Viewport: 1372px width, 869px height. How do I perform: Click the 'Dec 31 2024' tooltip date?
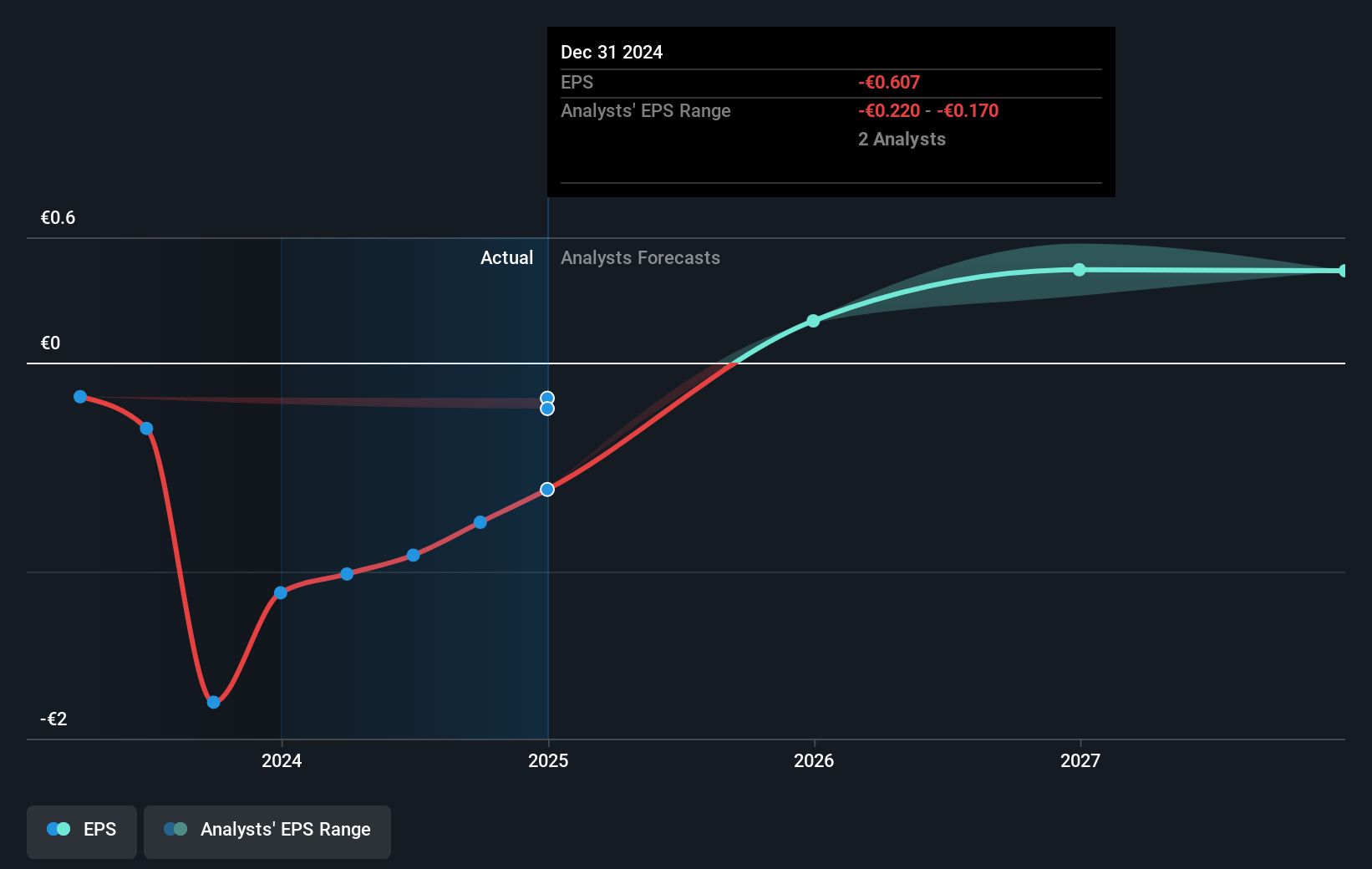(x=612, y=52)
